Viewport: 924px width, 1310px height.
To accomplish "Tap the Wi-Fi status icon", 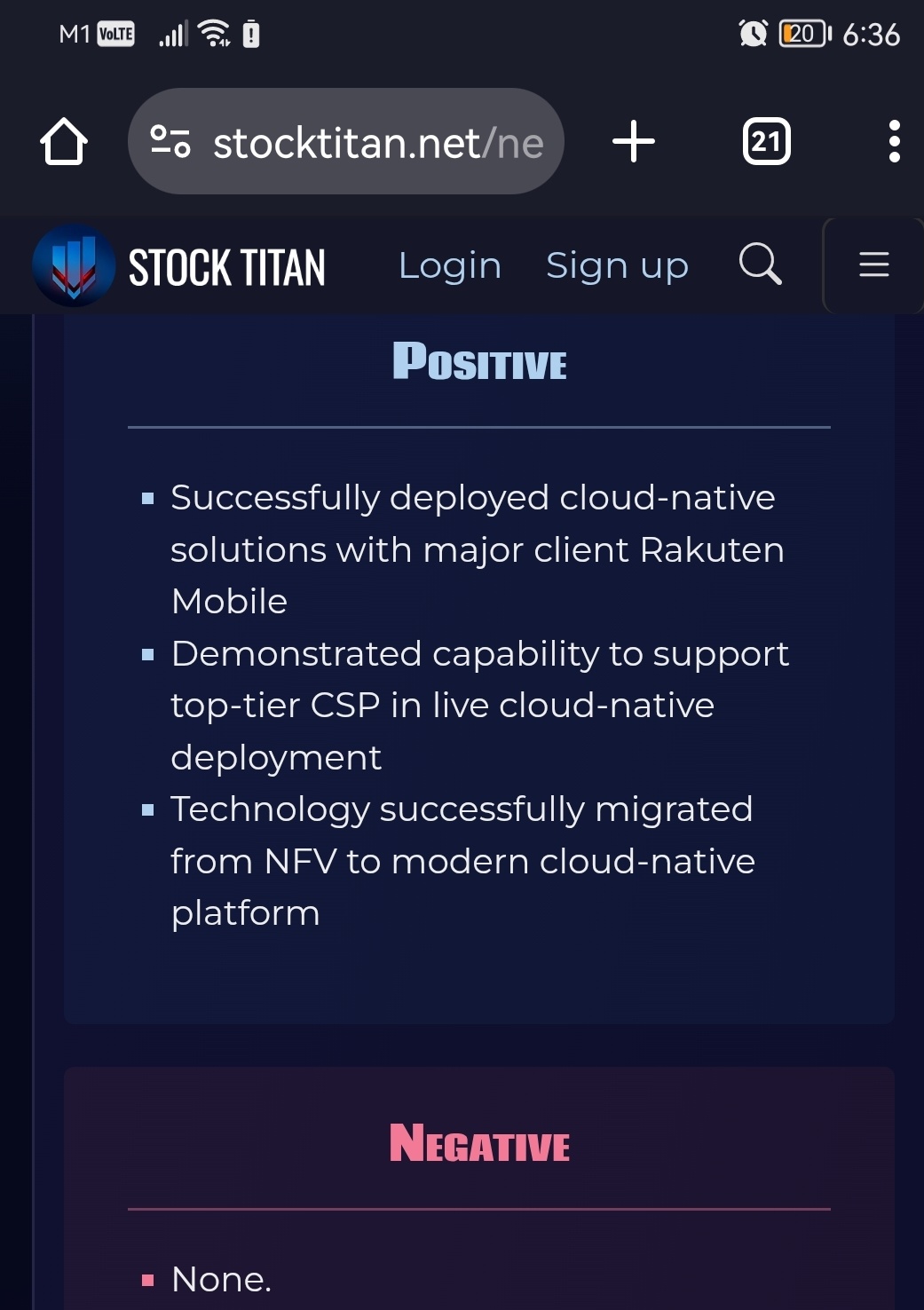I will 215,34.
